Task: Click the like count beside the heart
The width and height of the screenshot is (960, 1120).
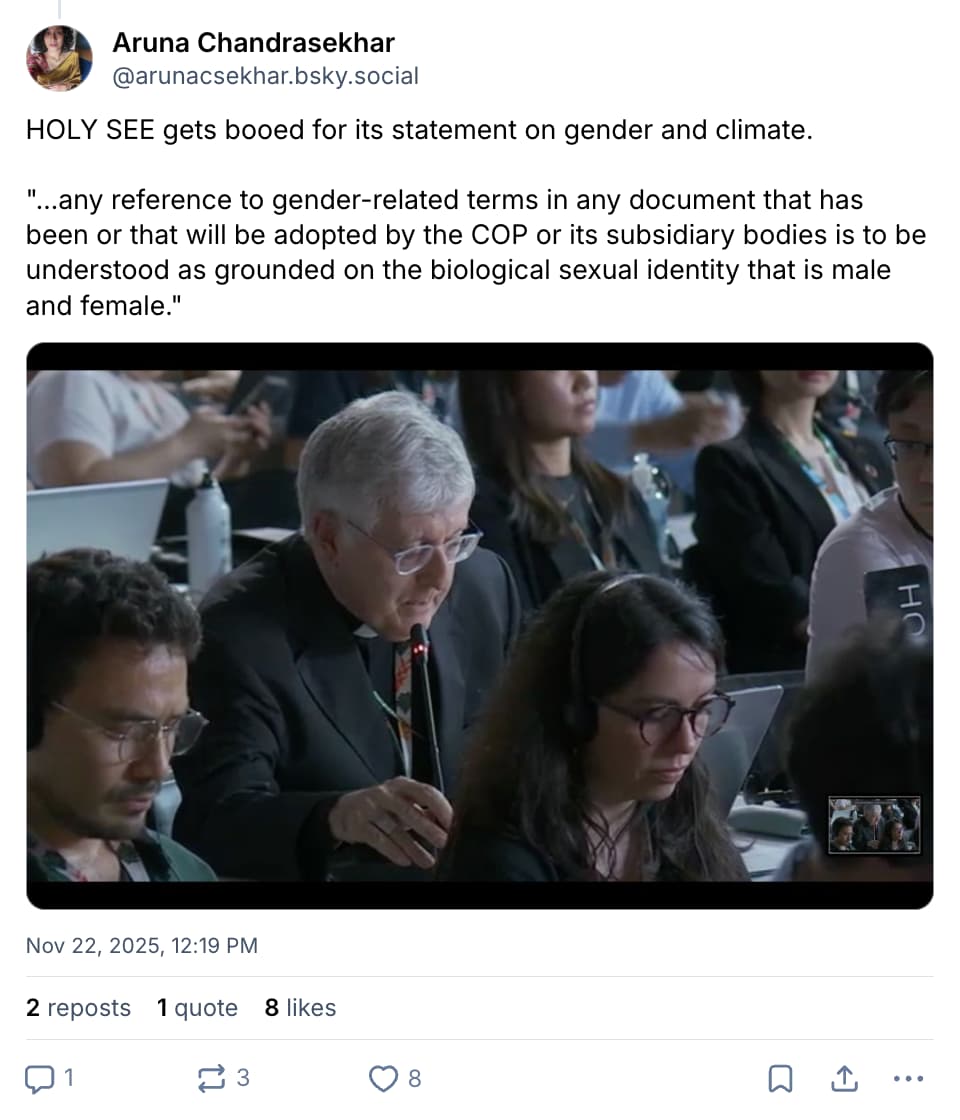Action: point(414,1079)
